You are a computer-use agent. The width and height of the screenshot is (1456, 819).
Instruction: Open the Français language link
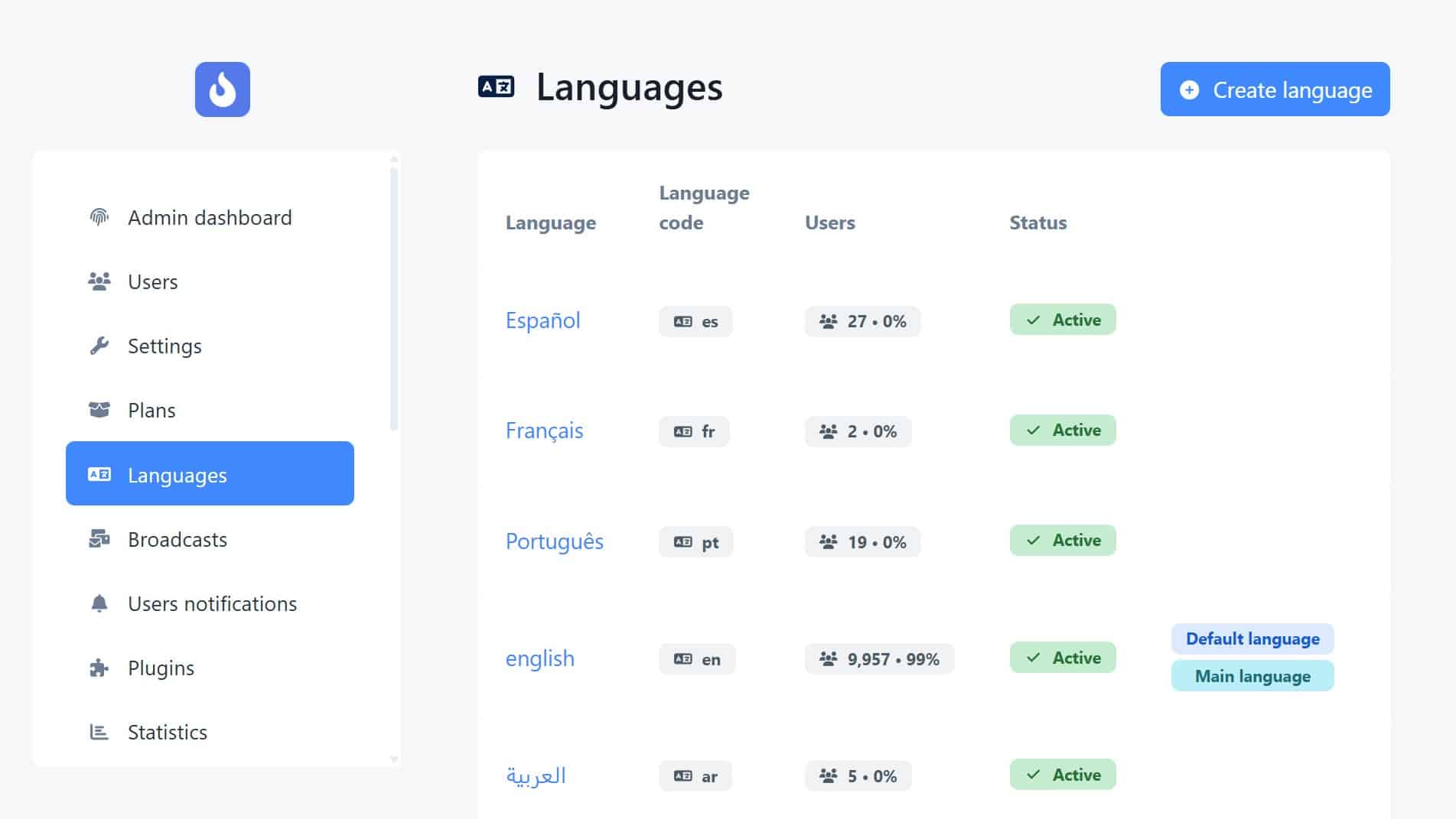click(544, 431)
